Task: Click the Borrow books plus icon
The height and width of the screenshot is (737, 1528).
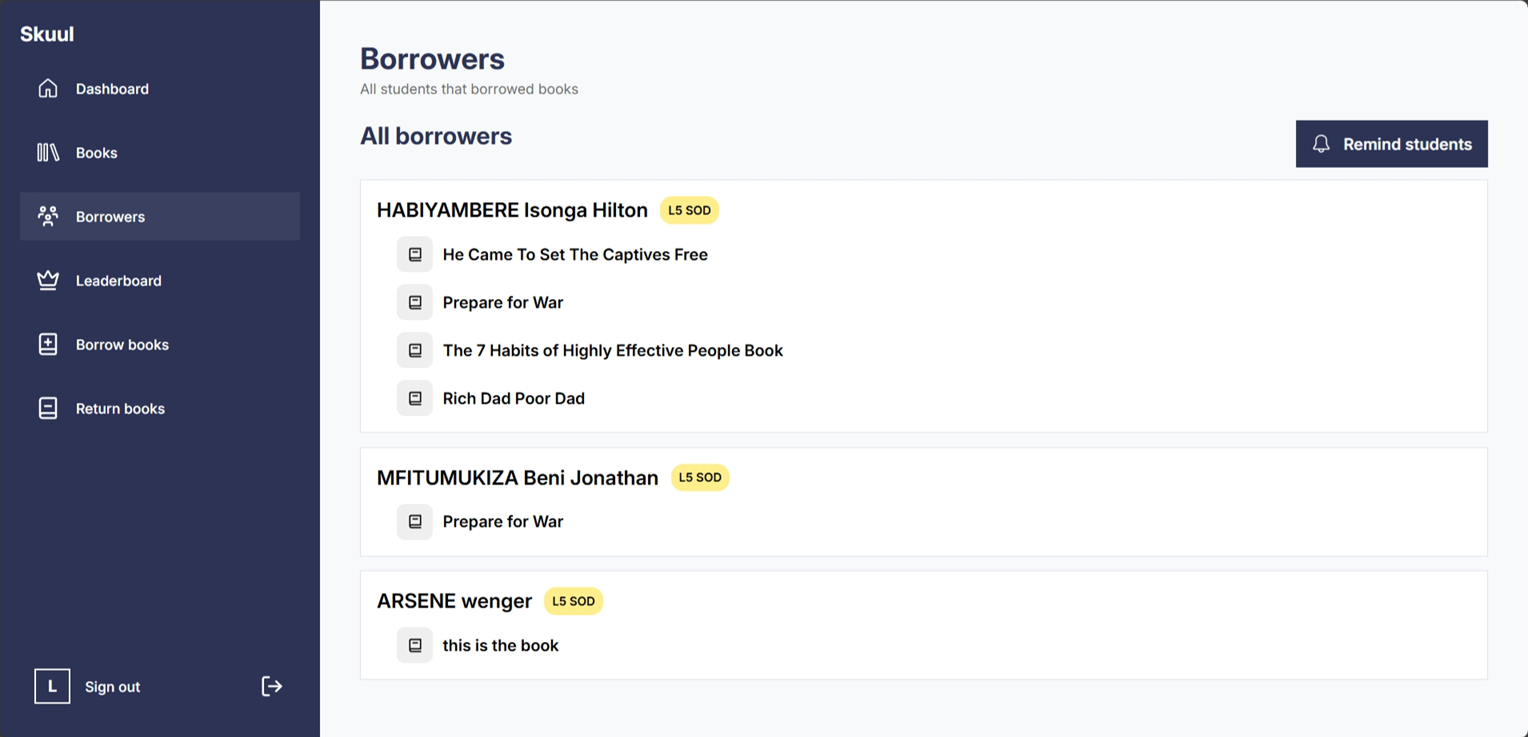Action: click(x=48, y=344)
